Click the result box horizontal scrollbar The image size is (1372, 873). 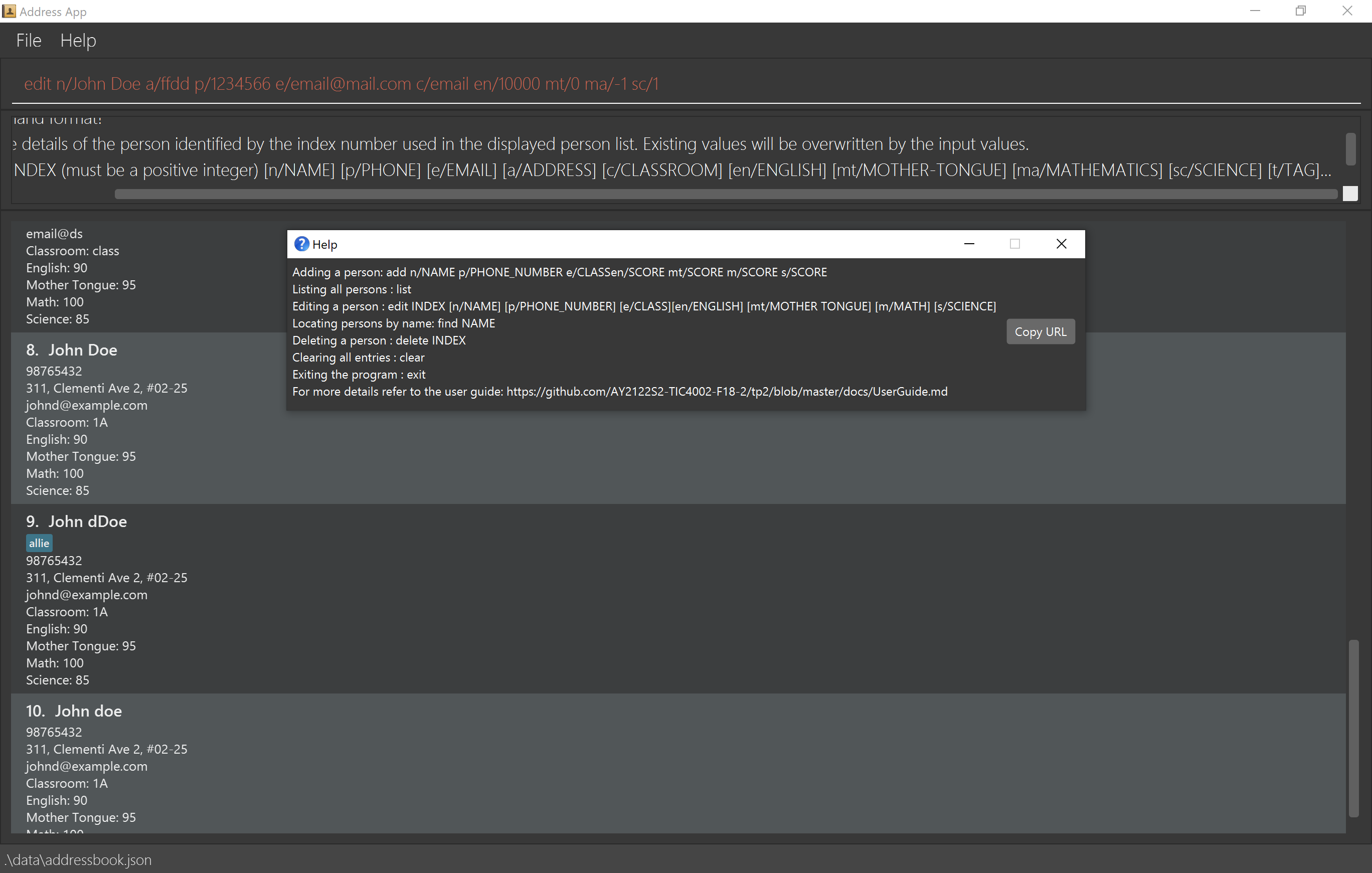[725, 195]
